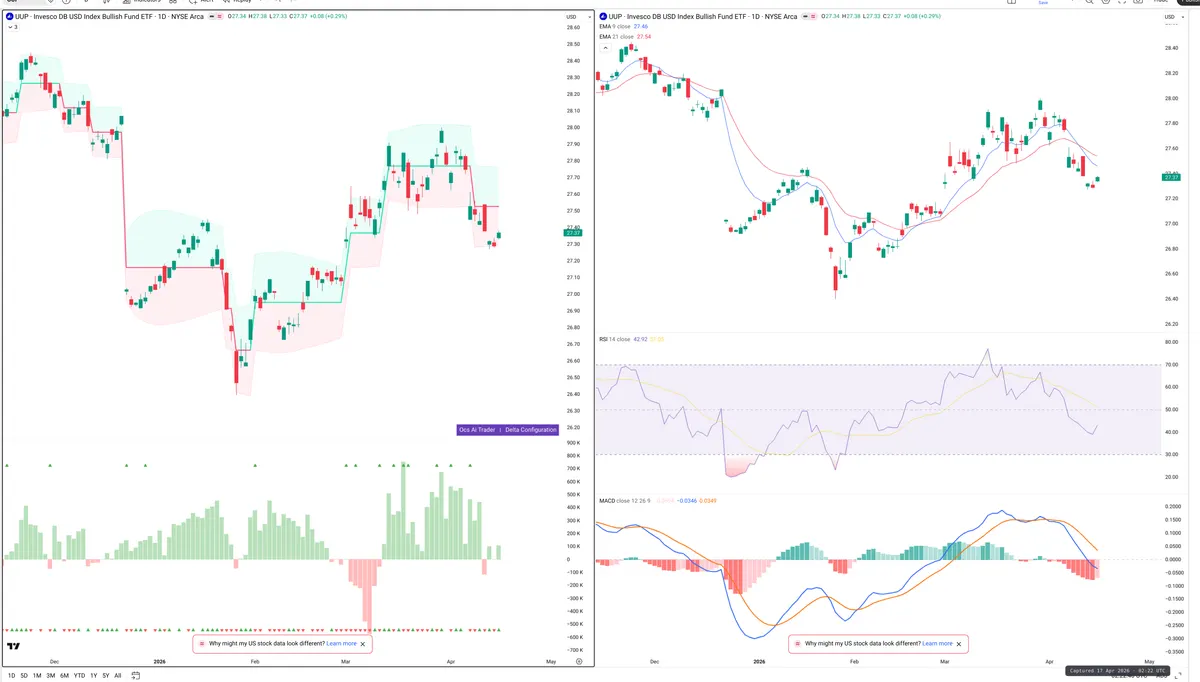Click the green price tag on right axis

point(1171,177)
